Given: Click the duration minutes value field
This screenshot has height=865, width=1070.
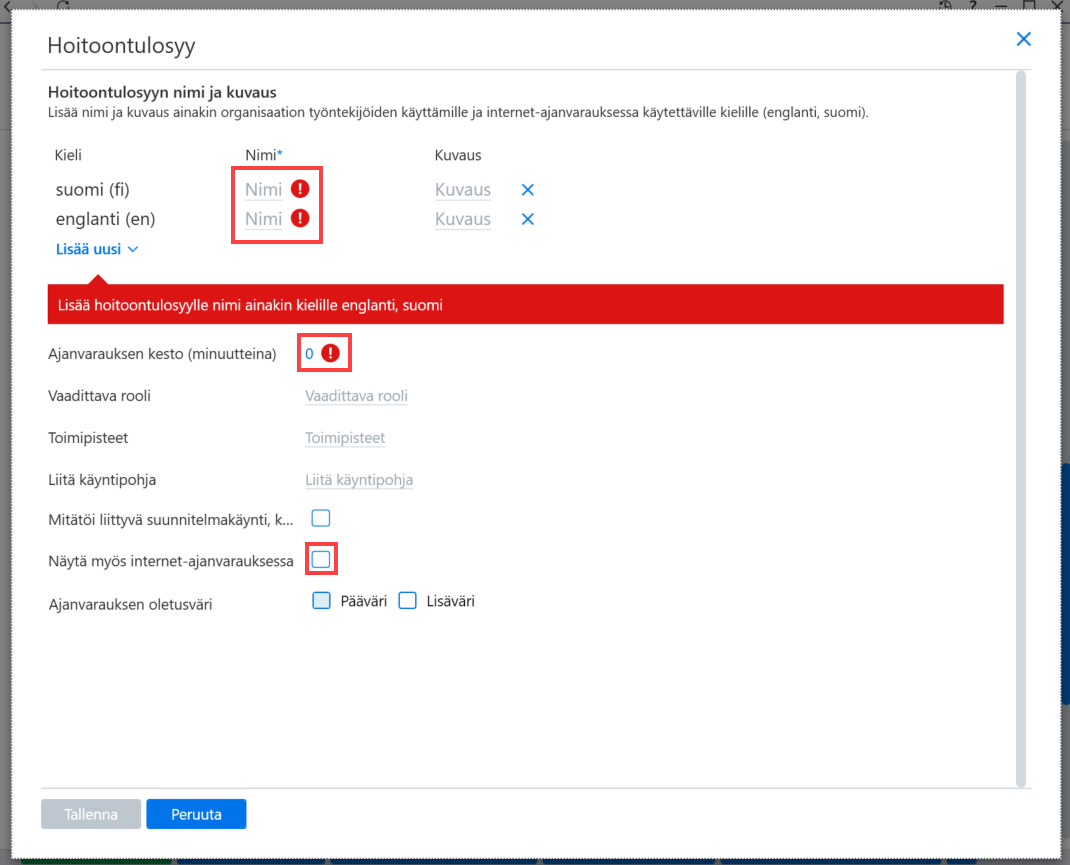Looking at the screenshot, I should coord(309,353).
